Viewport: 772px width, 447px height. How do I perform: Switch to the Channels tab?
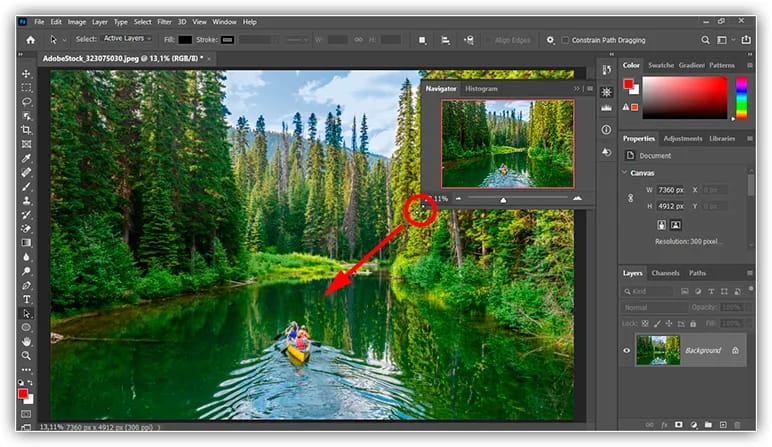(665, 273)
